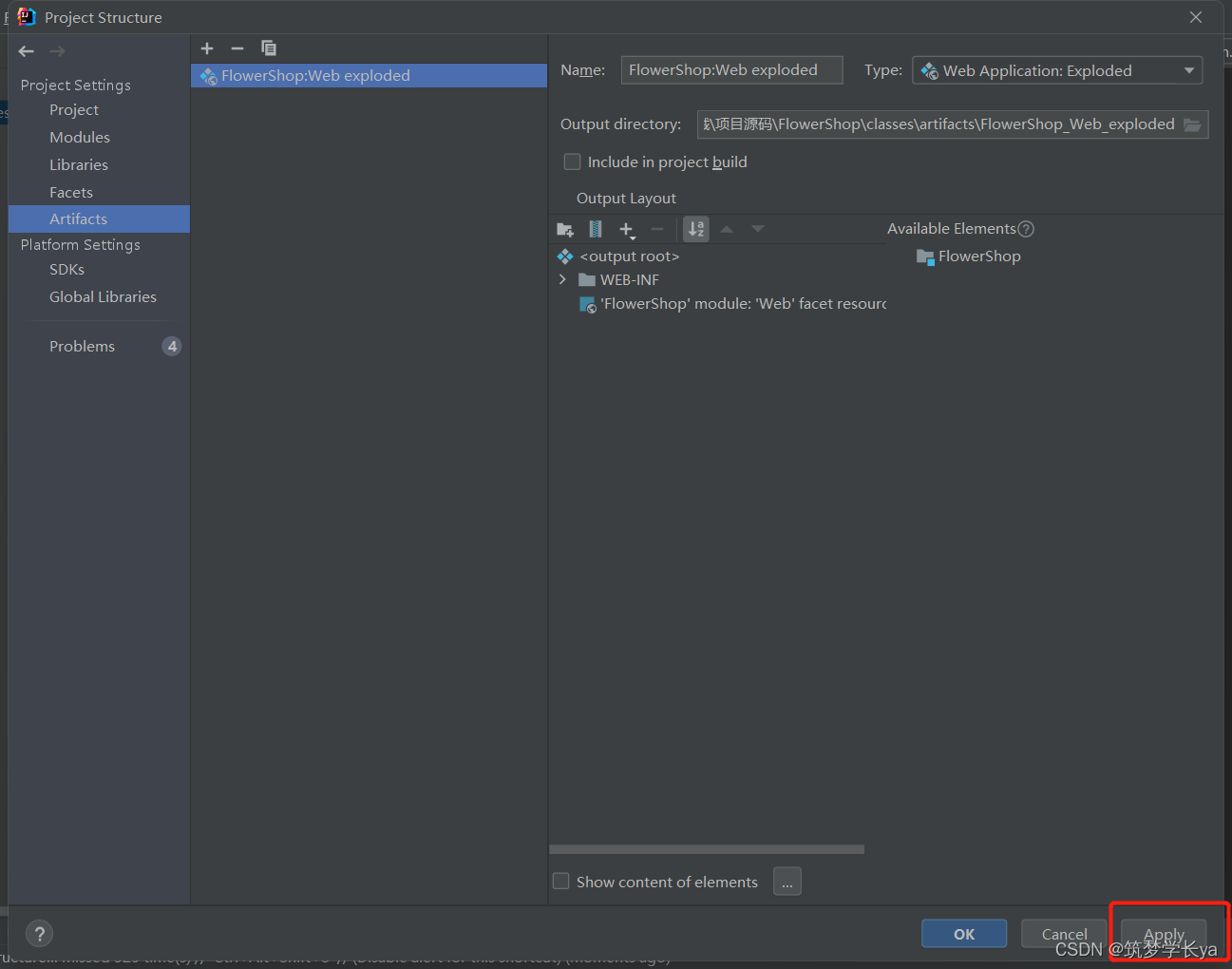Click the IntelliJ logo in title bar
1232x969 pixels.
pos(27,17)
